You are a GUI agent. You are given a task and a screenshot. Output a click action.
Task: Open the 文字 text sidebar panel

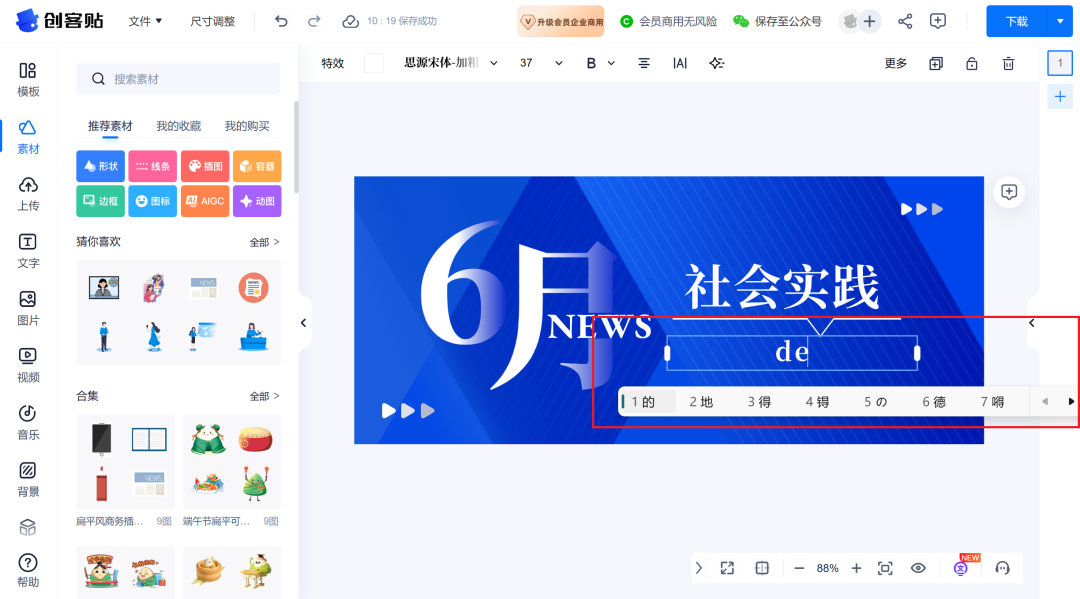click(x=28, y=251)
